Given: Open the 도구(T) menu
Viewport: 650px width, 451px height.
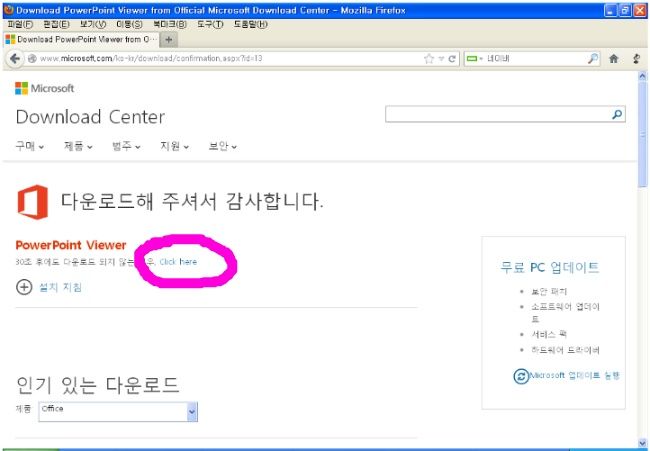Looking at the screenshot, I should pos(210,24).
